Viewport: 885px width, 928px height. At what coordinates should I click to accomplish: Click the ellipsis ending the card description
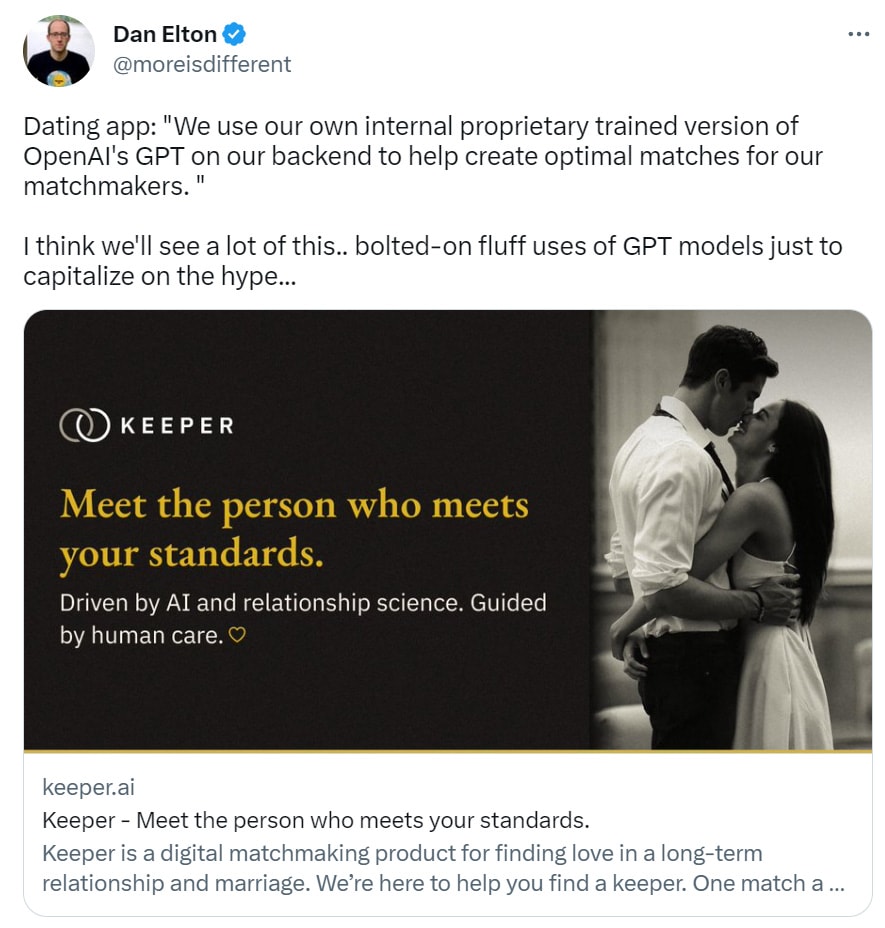[838, 884]
